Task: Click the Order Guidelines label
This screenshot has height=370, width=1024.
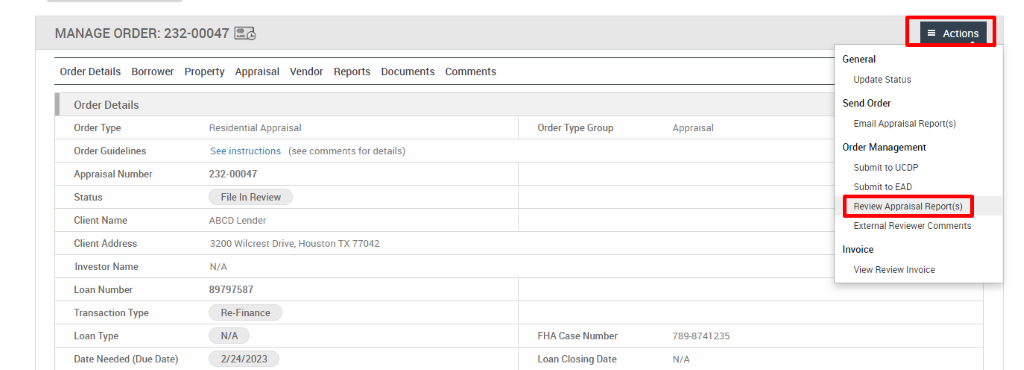Action: click(x=110, y=151)
